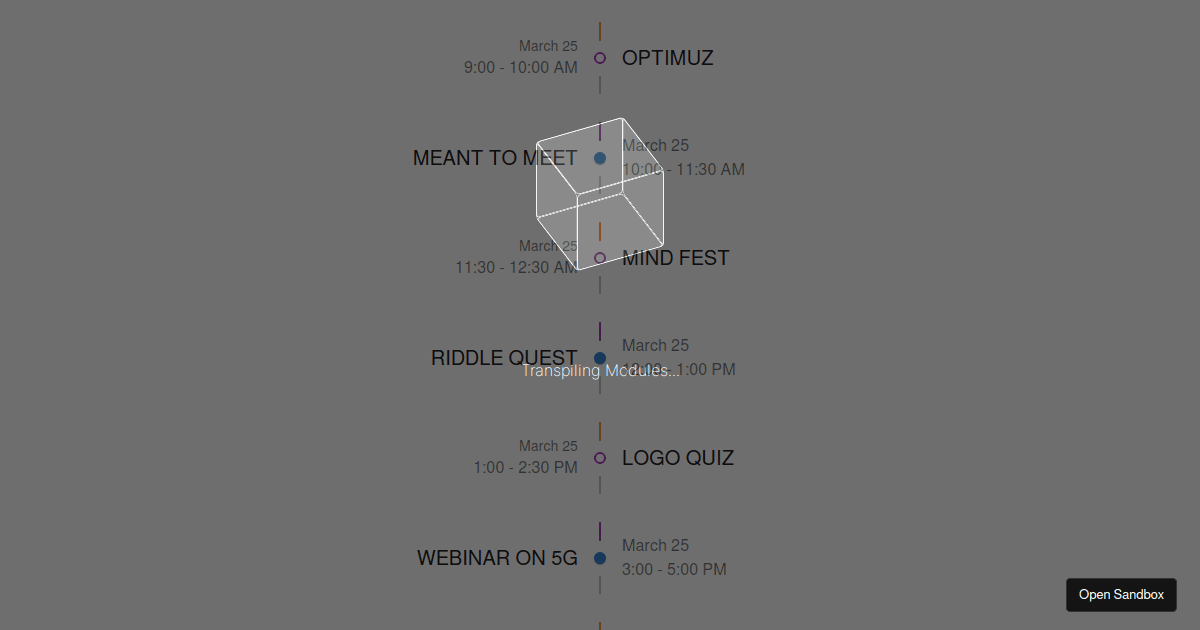This screenshot has width=1200, height=630.
Task: Open the OPTIMUZ event title
Action: tap(667, 57)
